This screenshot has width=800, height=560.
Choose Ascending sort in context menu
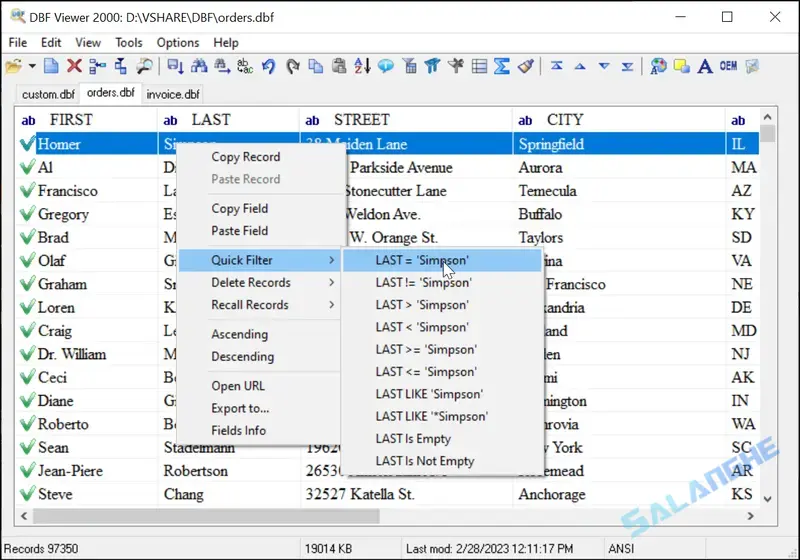[259, 334]
